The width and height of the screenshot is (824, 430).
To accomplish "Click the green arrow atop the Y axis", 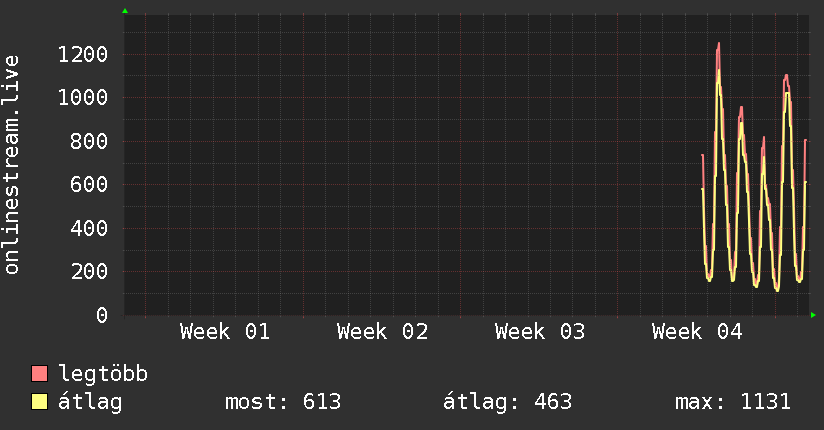I will 125,11.
